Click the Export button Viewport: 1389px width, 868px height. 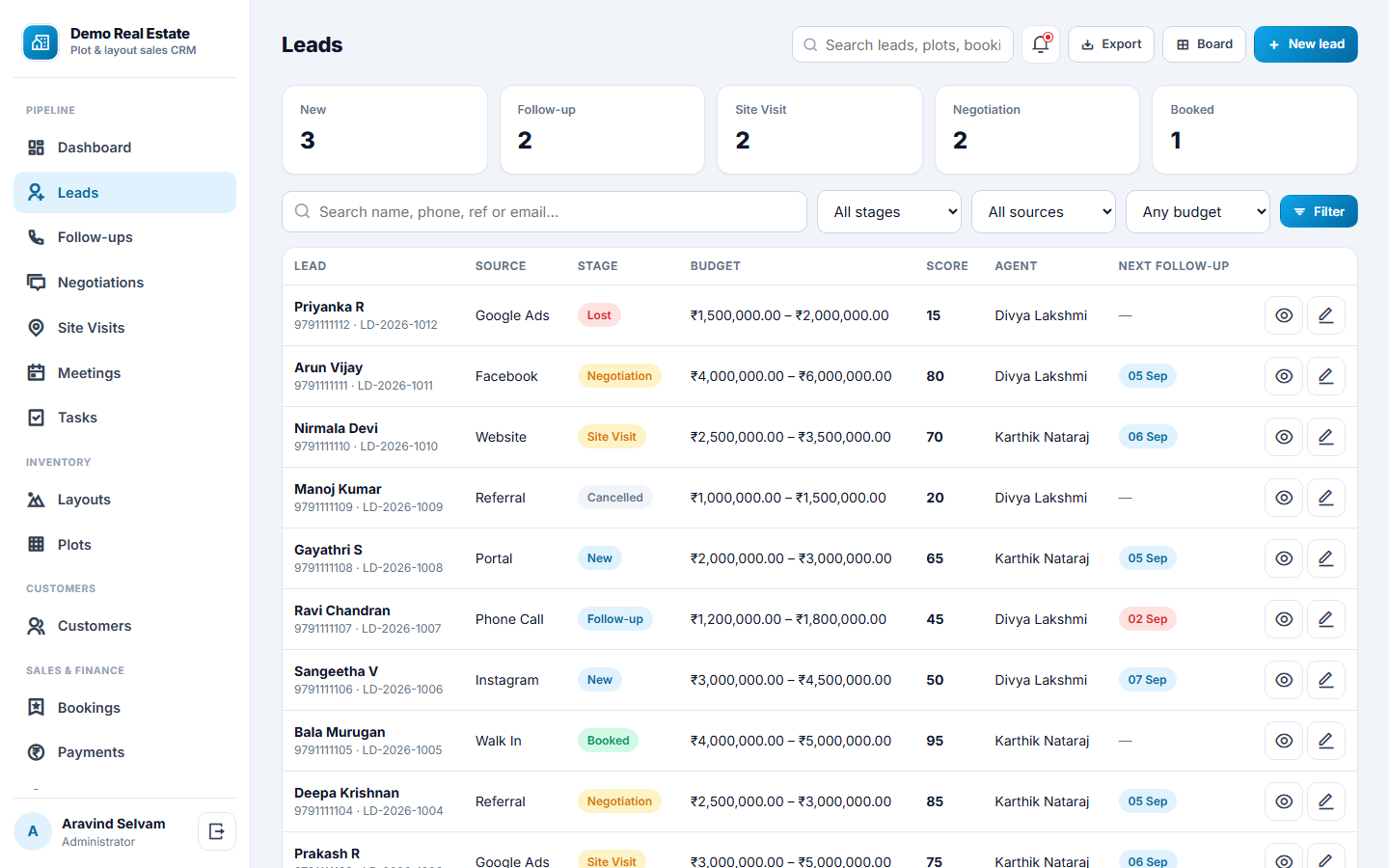click(x=1111, y=44)
